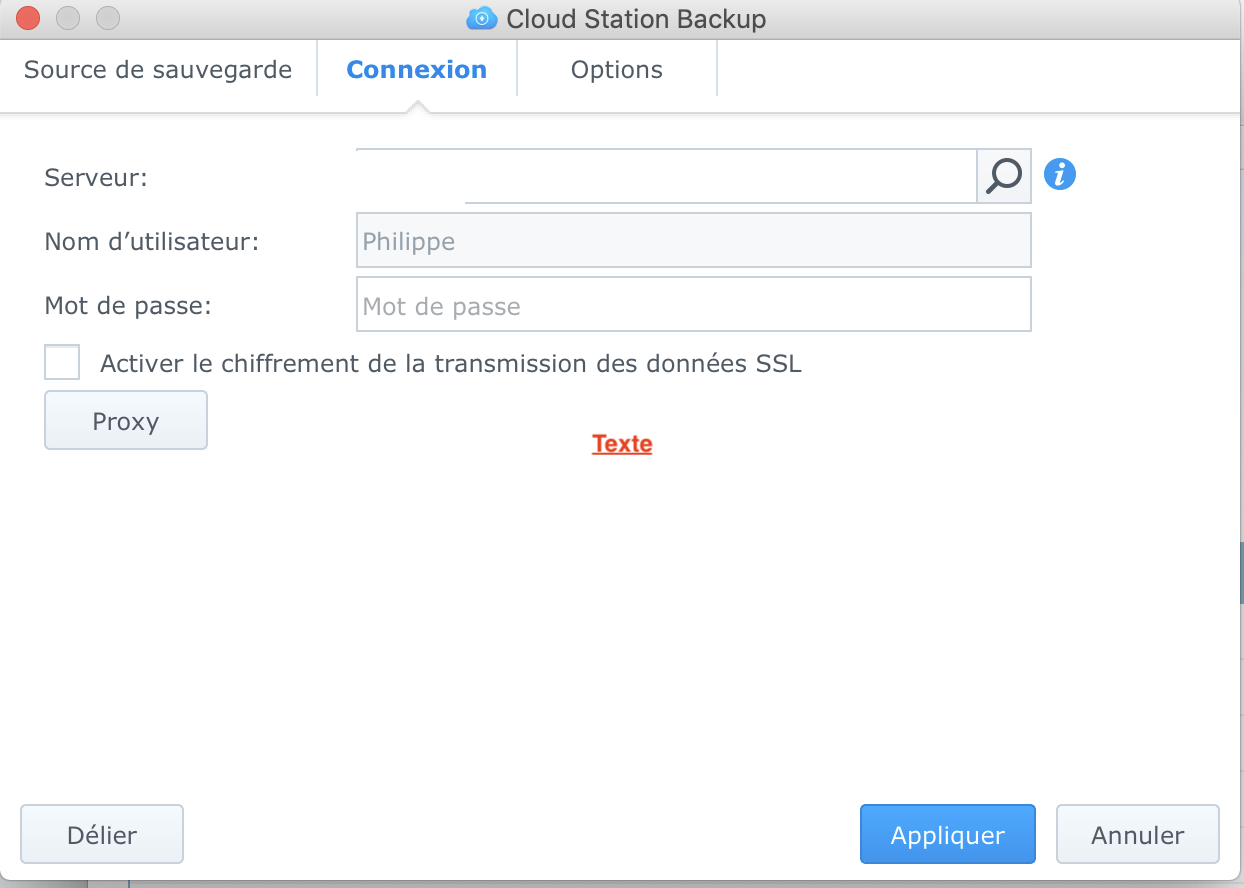The image size is (1244, 888).
Task: Click the Cloud Station icon in title bar
Action: (x=482, y=18)
